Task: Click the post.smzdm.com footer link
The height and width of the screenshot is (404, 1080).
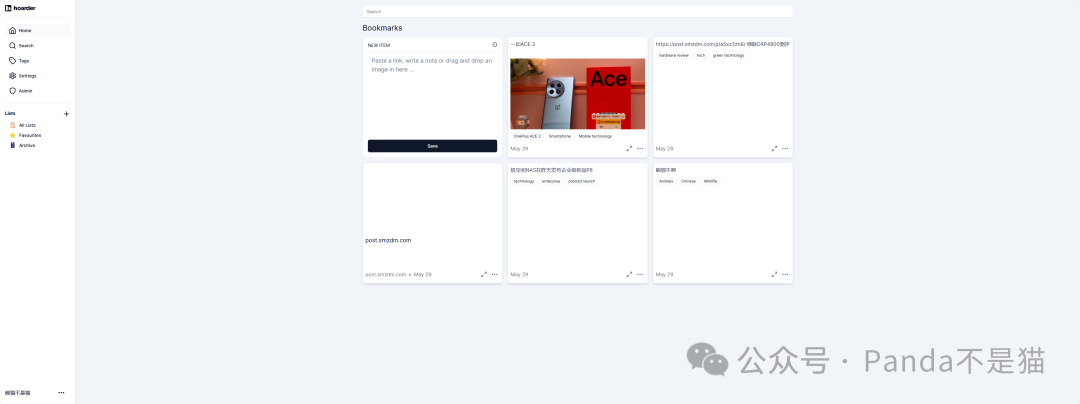Action: [386, 275]
